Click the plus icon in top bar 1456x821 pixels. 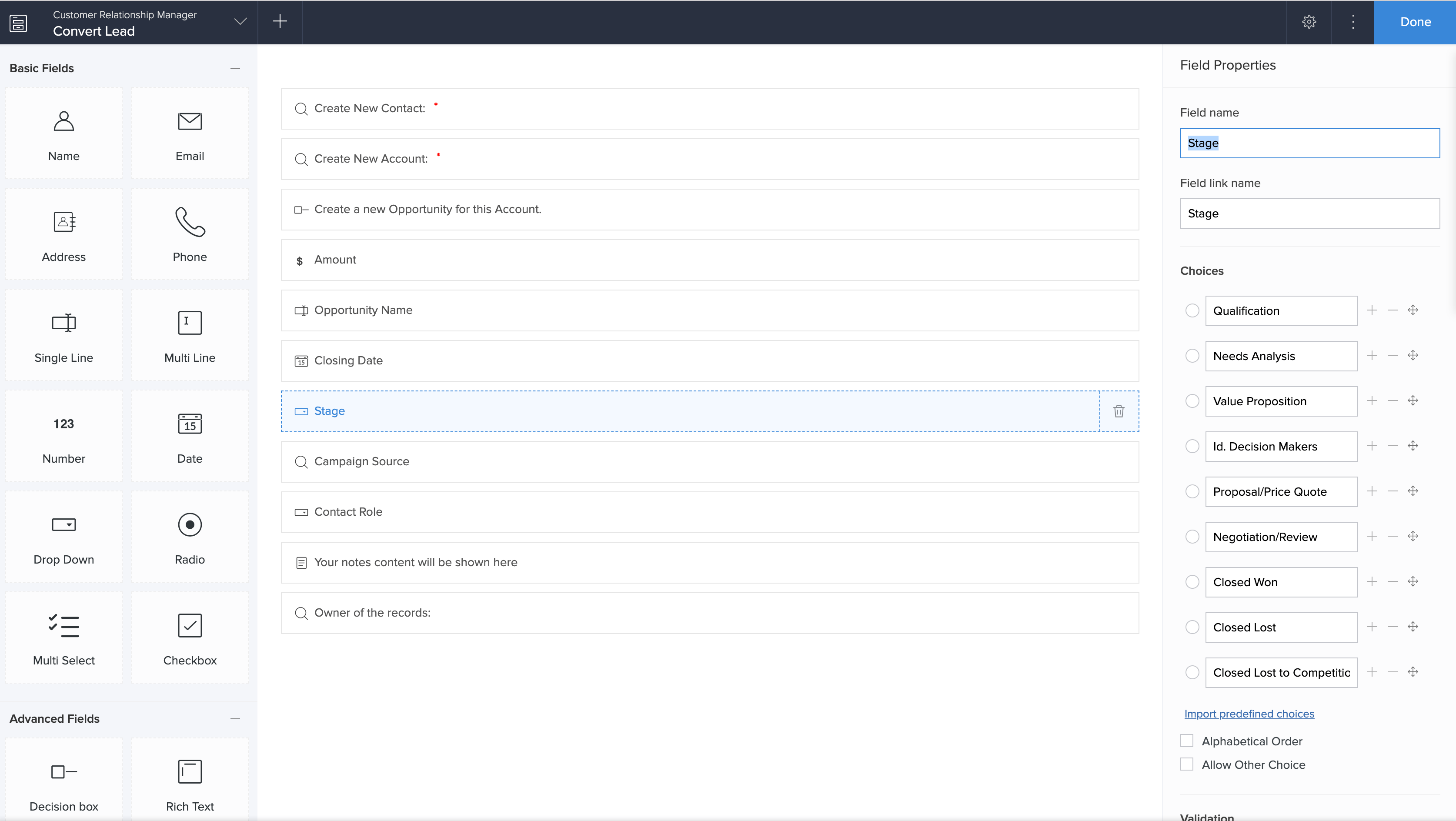[x=280, y=22]
